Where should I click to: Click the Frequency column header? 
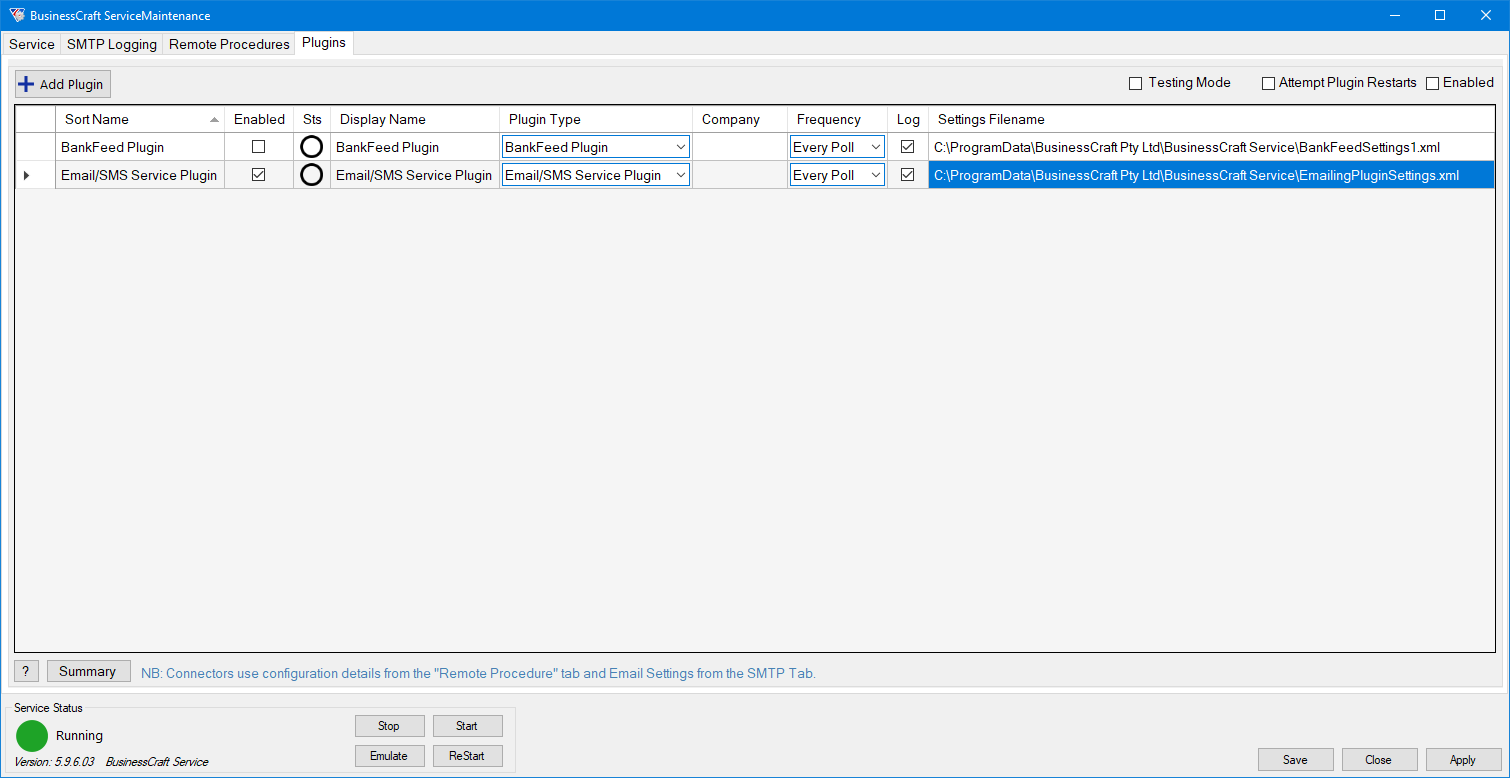(x=837, y=119)
